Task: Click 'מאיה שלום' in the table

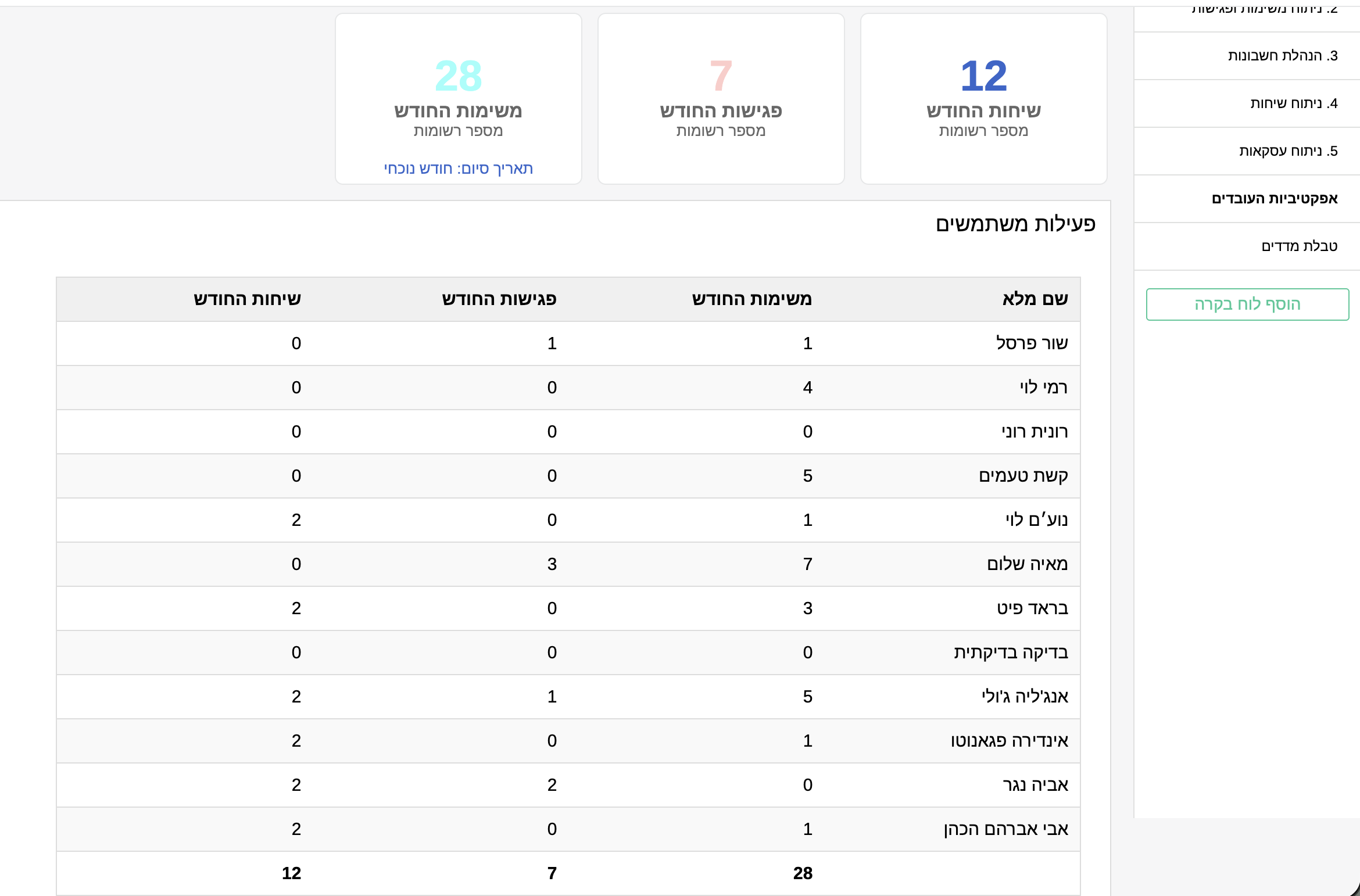Action: tap(1027, 564)
